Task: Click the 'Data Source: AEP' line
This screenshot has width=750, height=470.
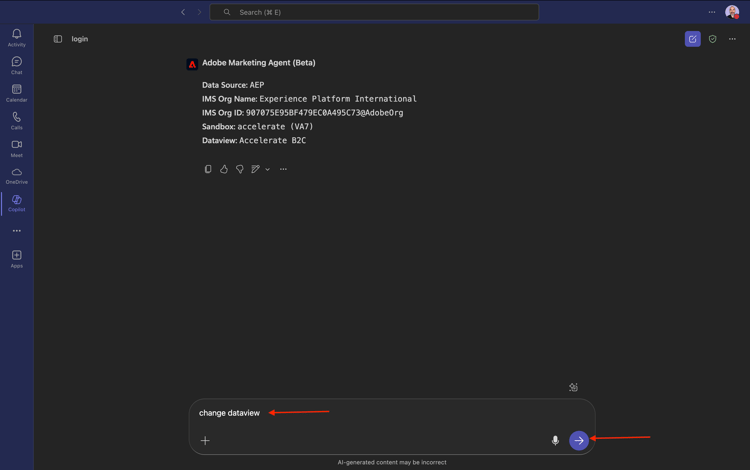Action: point(233,85)
